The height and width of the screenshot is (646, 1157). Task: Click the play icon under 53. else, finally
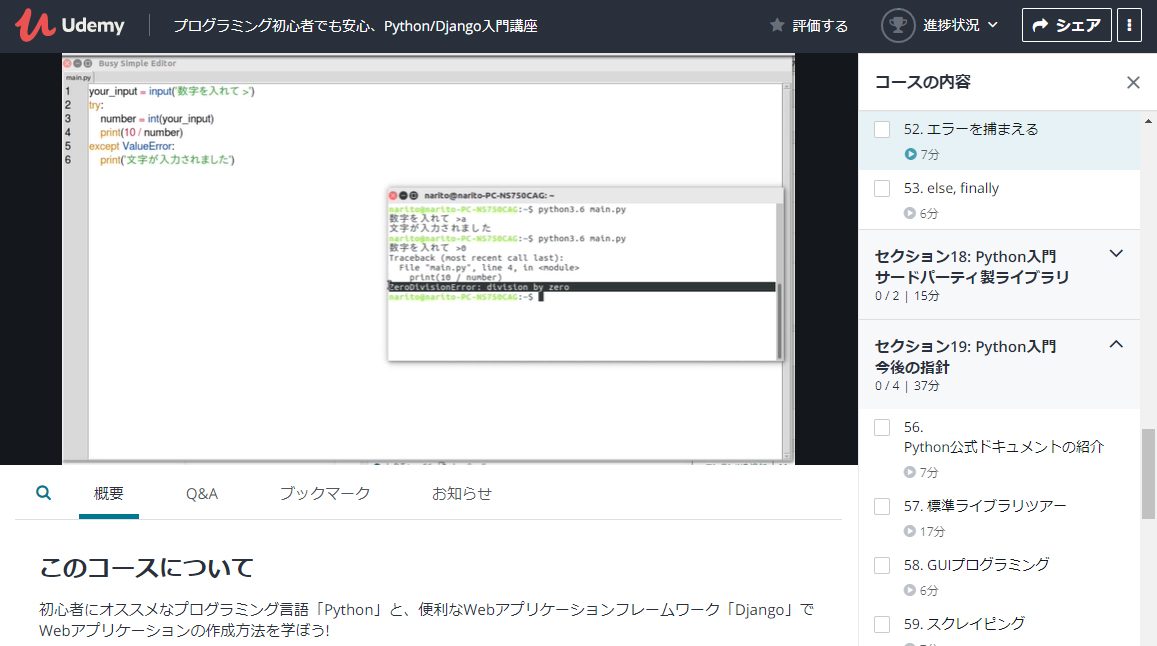[910, 213]
